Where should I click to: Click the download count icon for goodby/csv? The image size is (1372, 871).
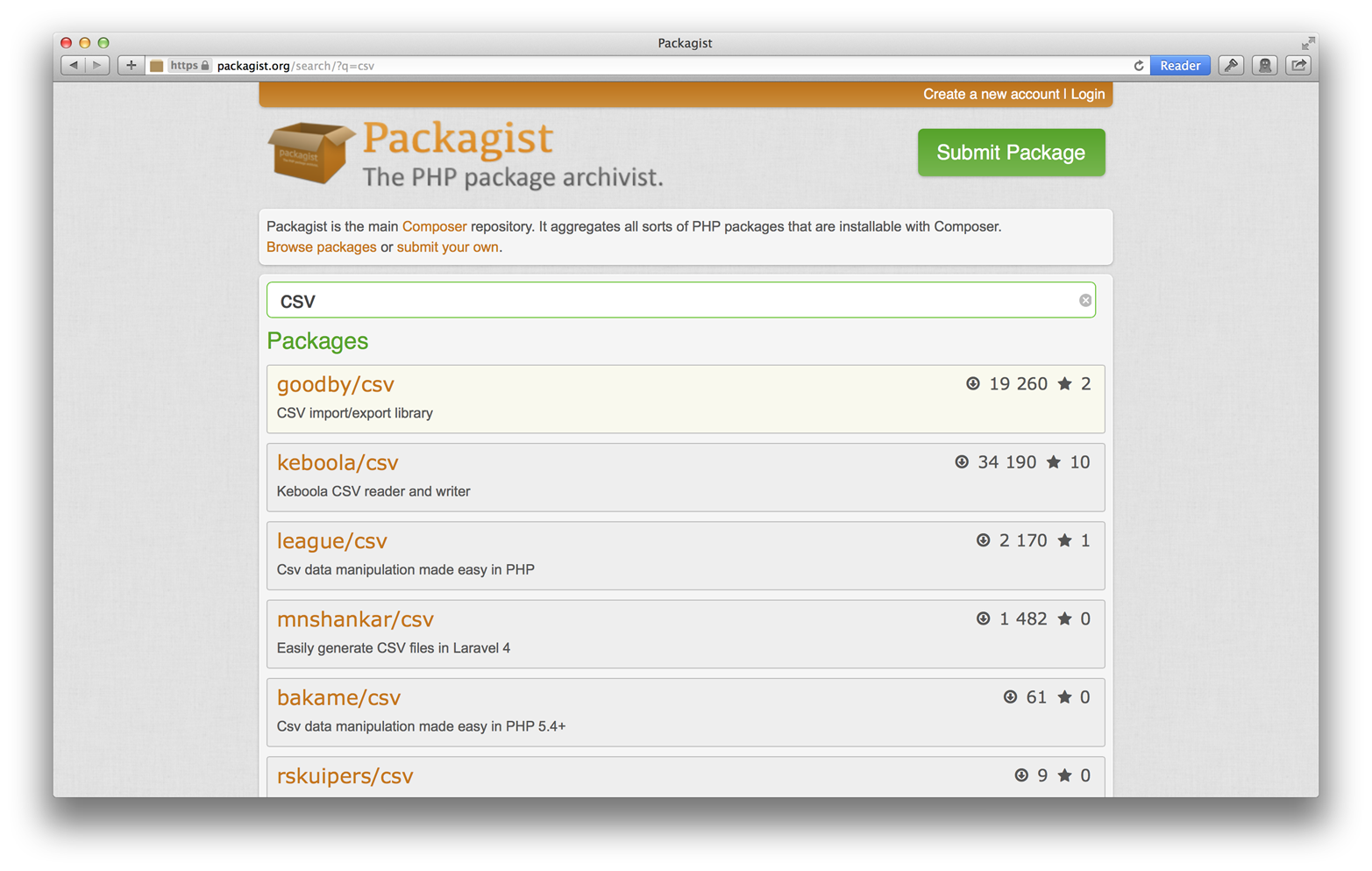point(973,383)
